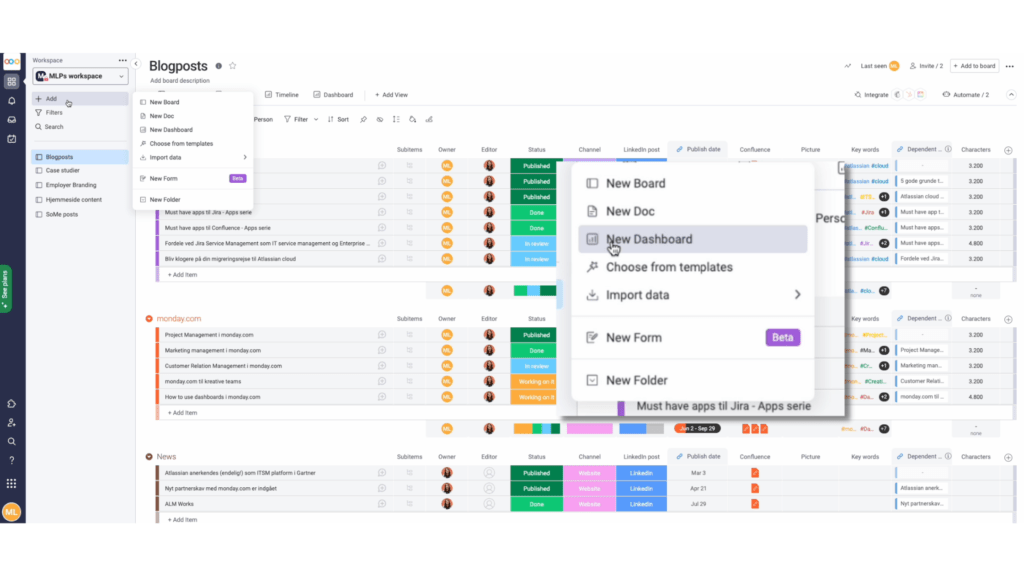Add a column with plus in News header
The width and height of the screenshot is (1024, 576).
point(1008,457)
